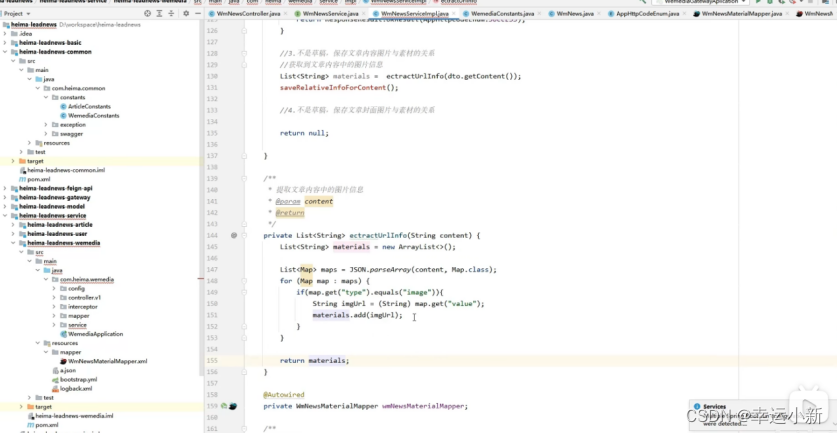Click wmNewsMaterialMapper field on line 159

tap(423, 406)
